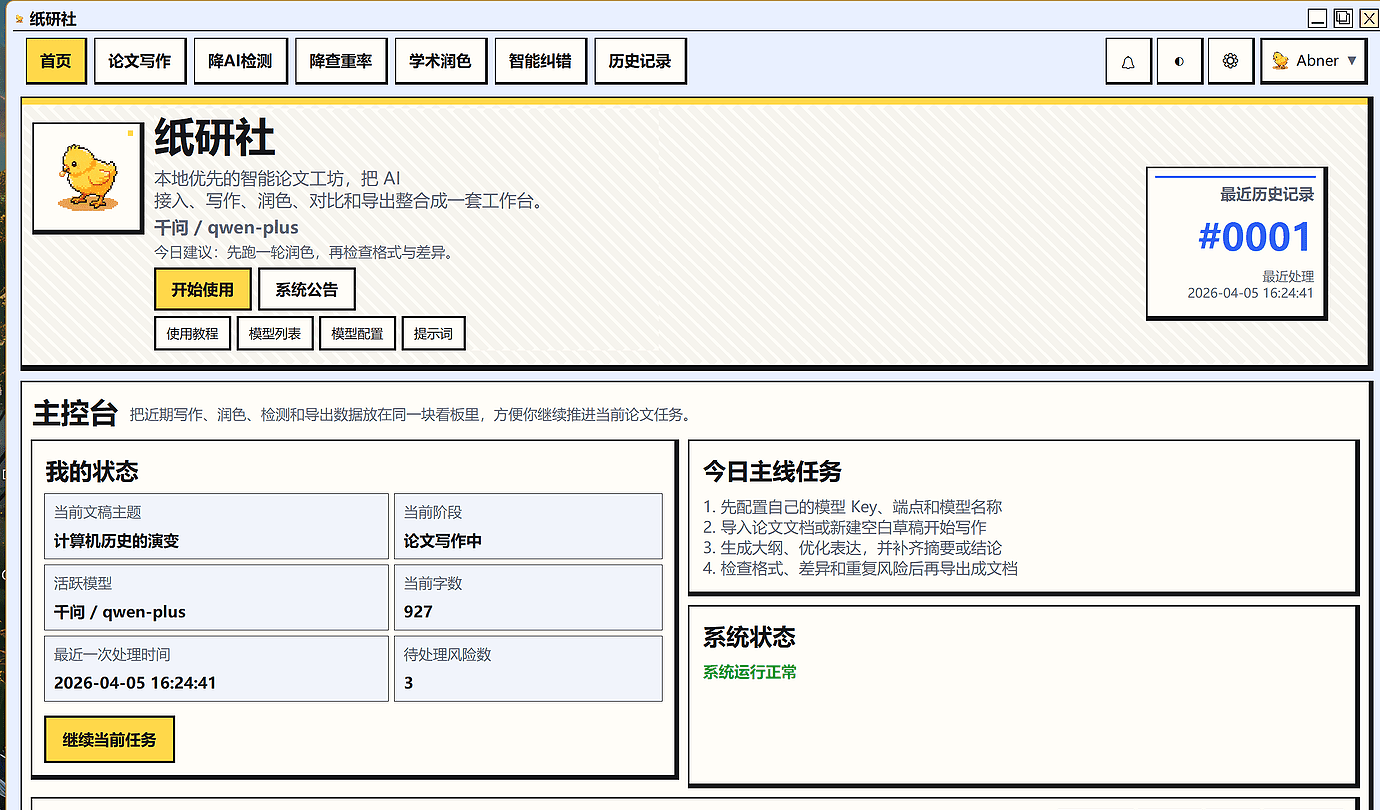Open the 降AI检测 tab
This screenshot has height=810, width=1380.
240,61
